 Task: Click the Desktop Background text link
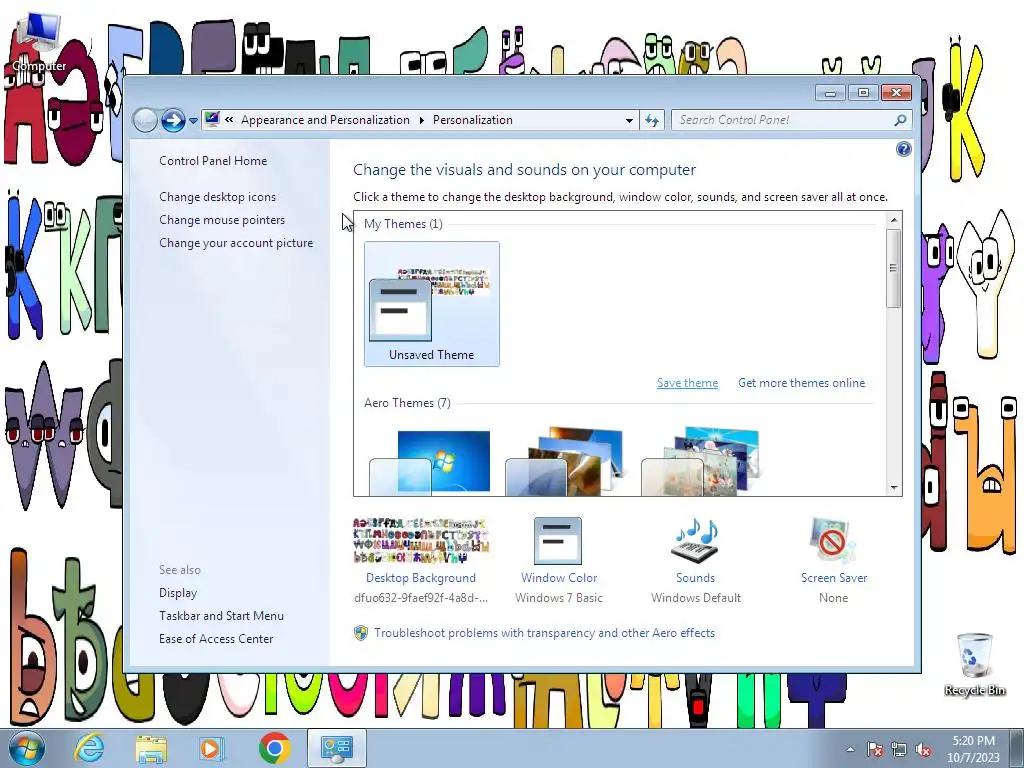coord(421,578)
